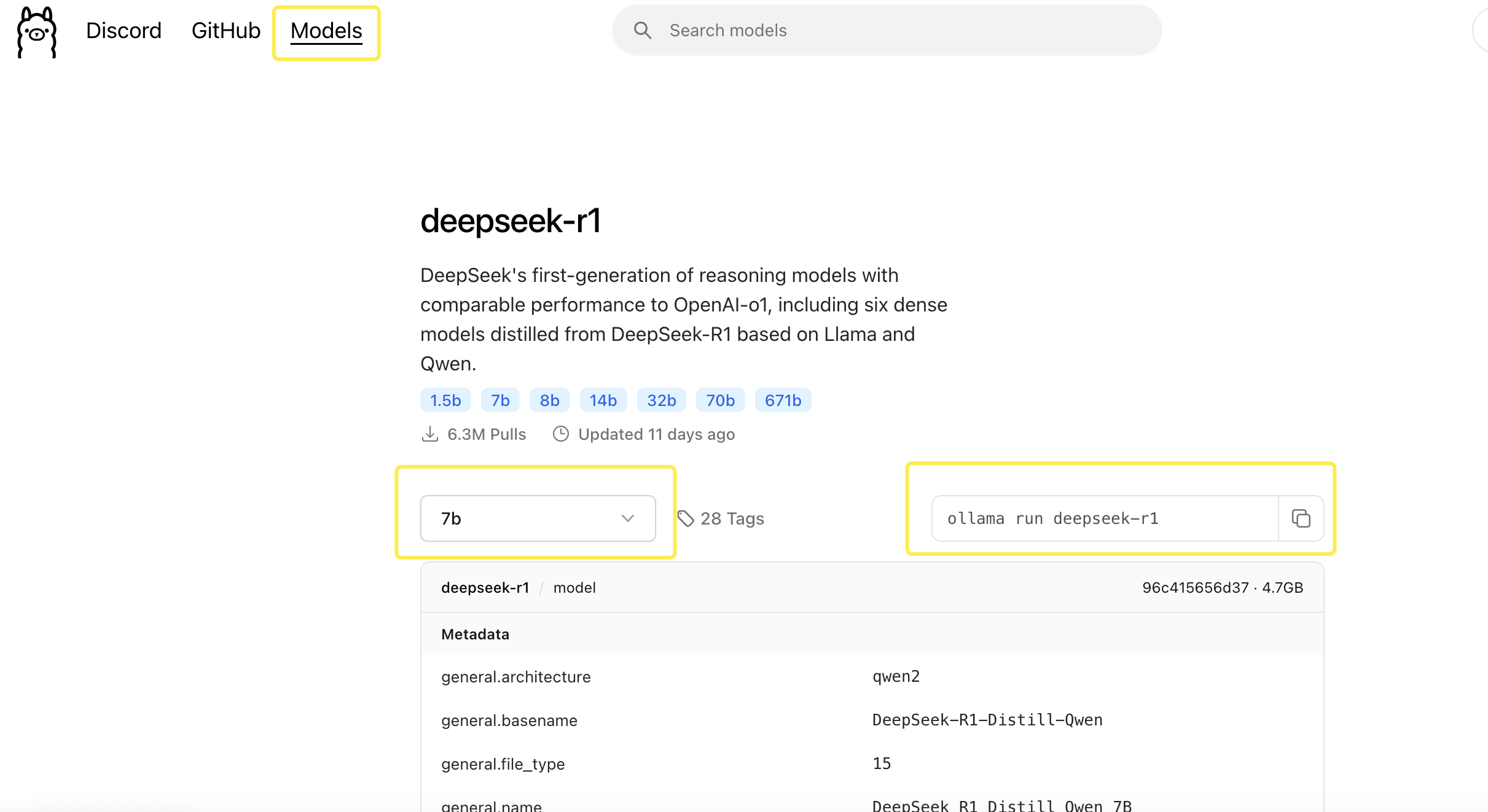Select the 32b size tag
The height and width of the screenshot is (812, 1488).
pos(661,400)
